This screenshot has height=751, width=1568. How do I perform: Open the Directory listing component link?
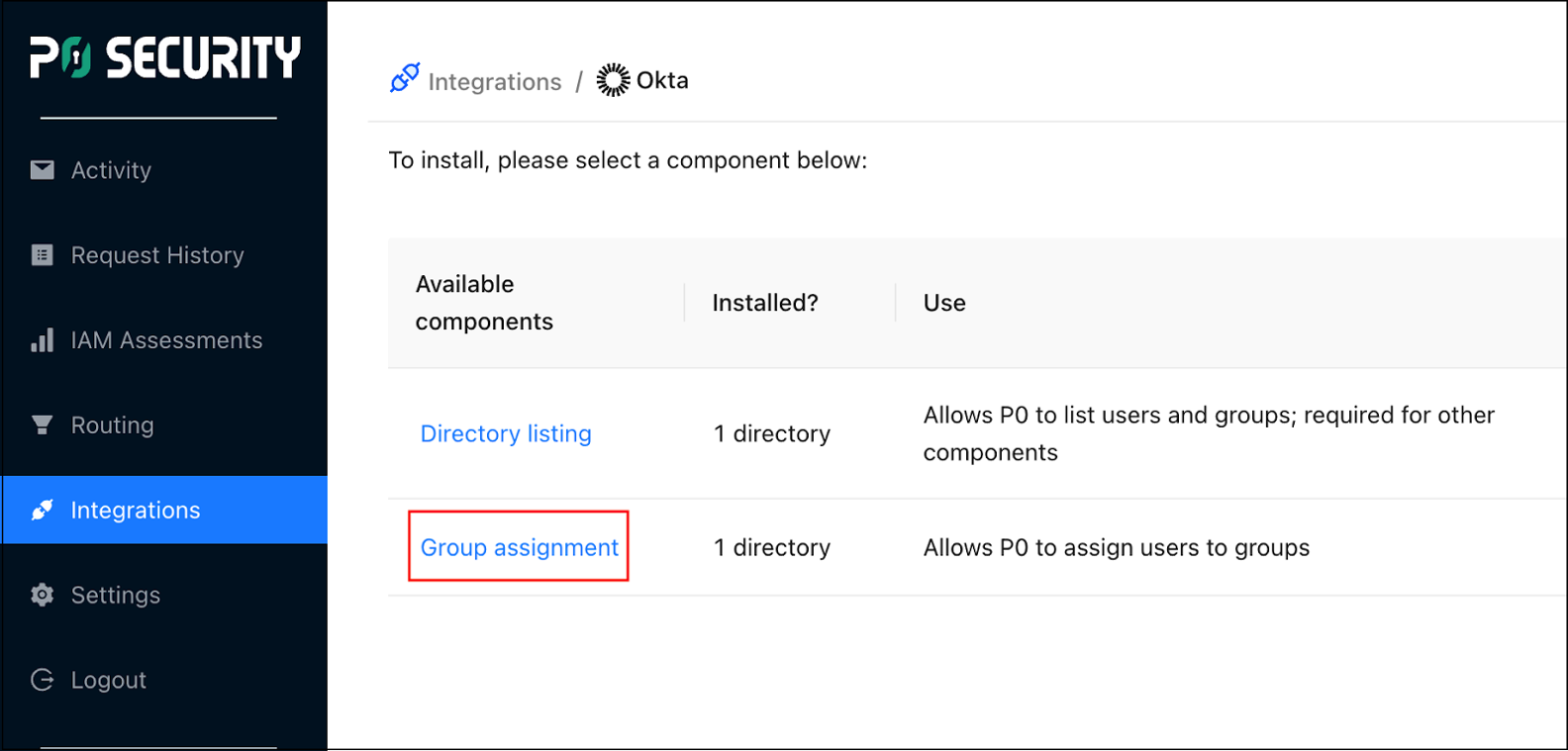[506, 433]
